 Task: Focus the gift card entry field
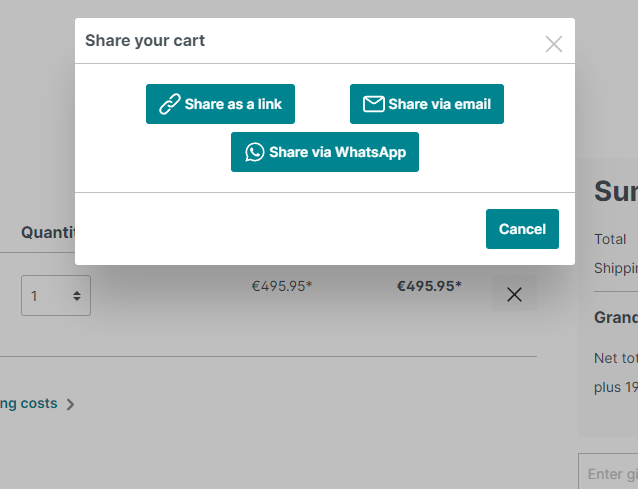(x=610, y=473)
